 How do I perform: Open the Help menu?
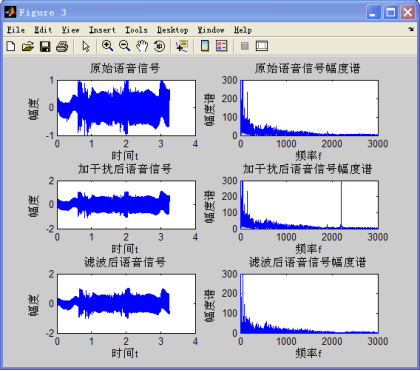(x=243, y=30)
